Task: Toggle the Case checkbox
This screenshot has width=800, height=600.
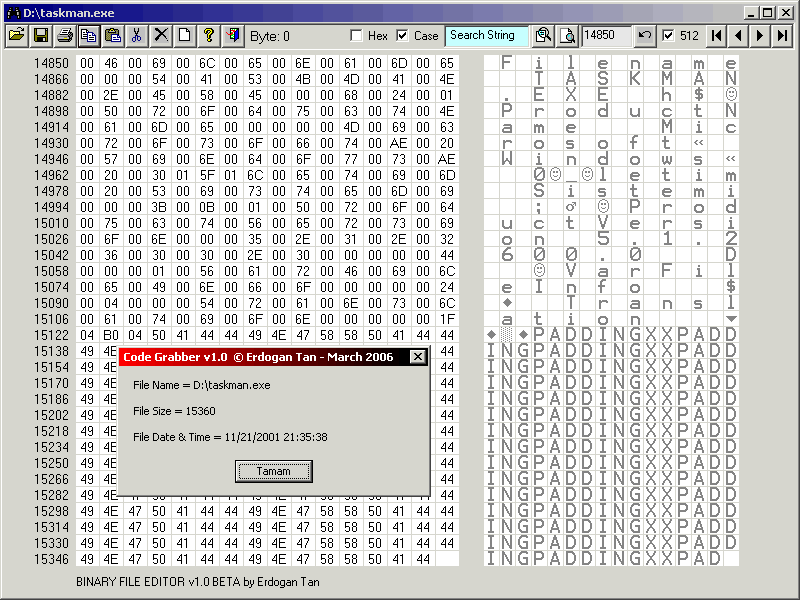Action: point(402,36)
